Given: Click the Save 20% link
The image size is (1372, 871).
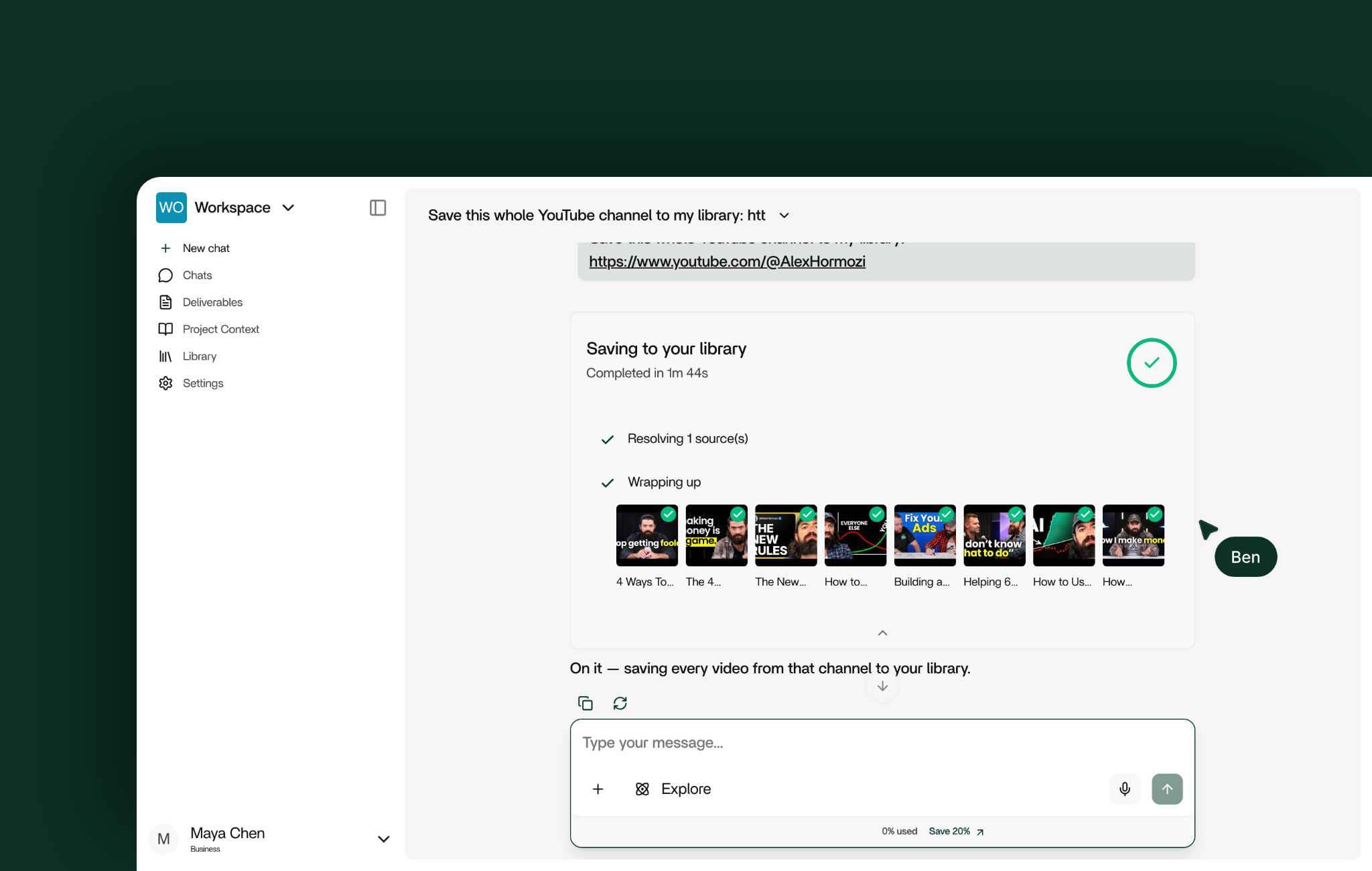Looking at the screenshot, I should 956,831.
